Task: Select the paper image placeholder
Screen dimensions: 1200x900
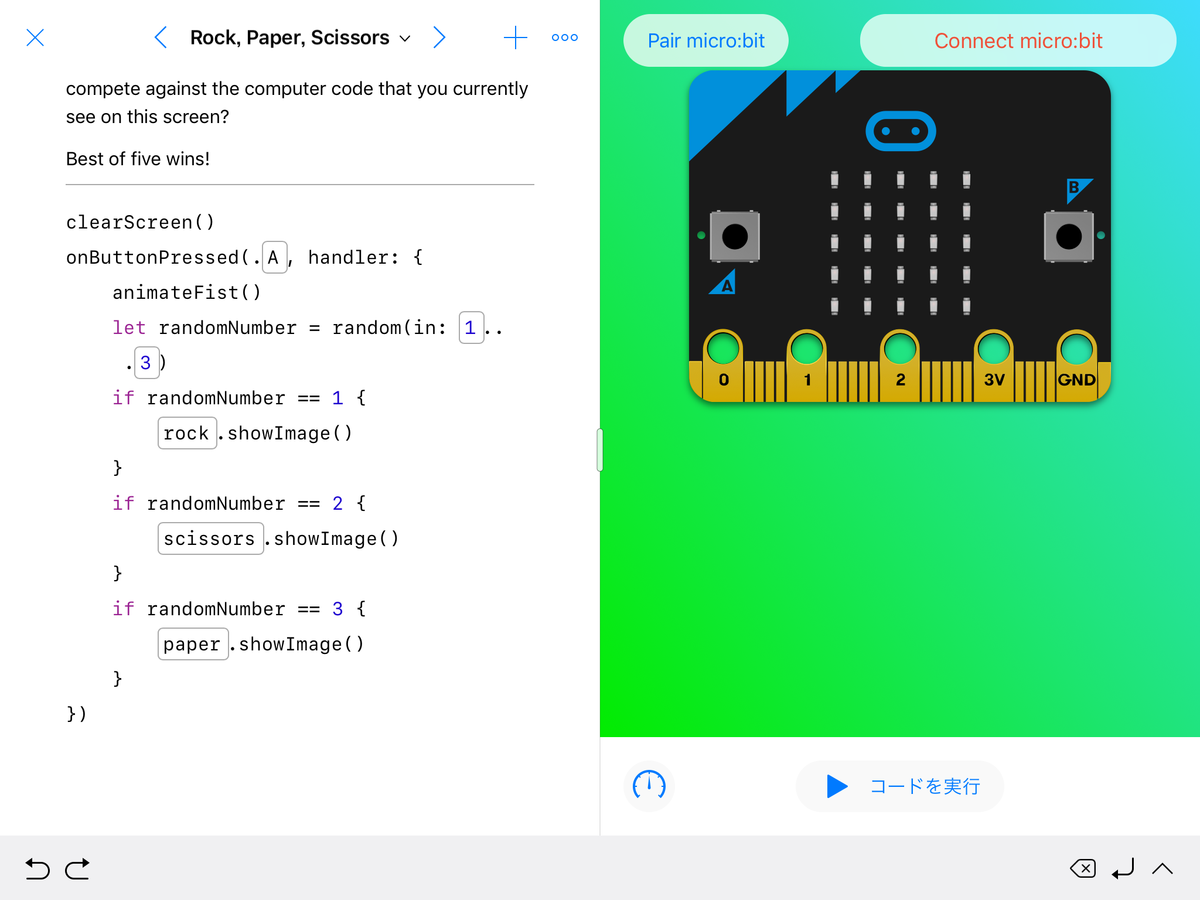Action: tap(193, 644)
